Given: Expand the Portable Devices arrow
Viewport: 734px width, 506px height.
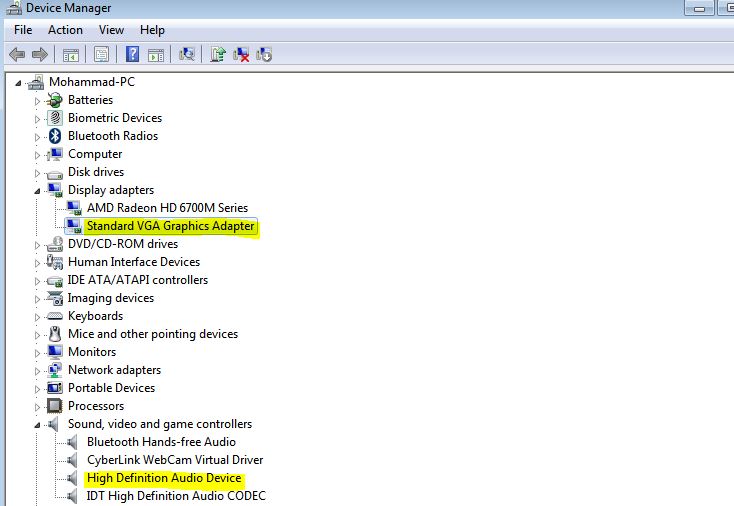Looking at the screenshot, I should [37, 389].
